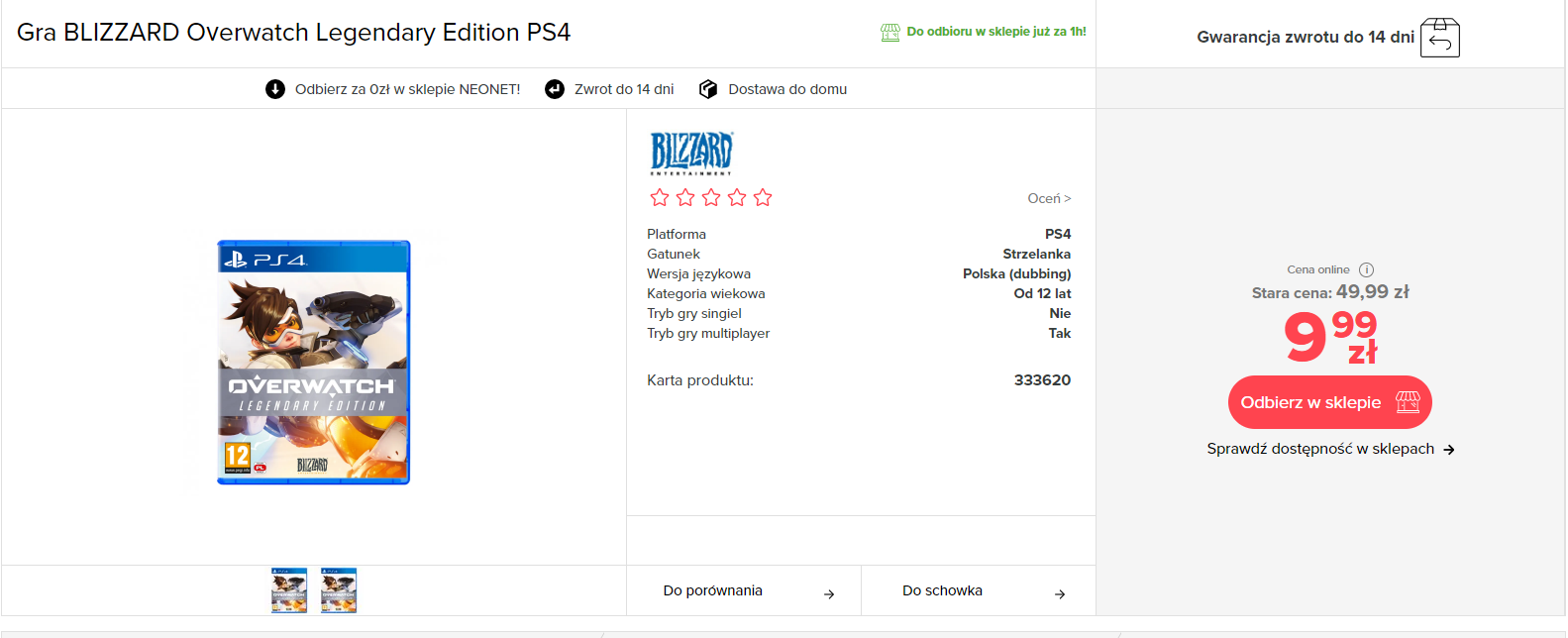This screenshot has height=638, width=1568.
Task: Click the download arrow icon beside Odbierz za 0zł
Action: [275, 89]
